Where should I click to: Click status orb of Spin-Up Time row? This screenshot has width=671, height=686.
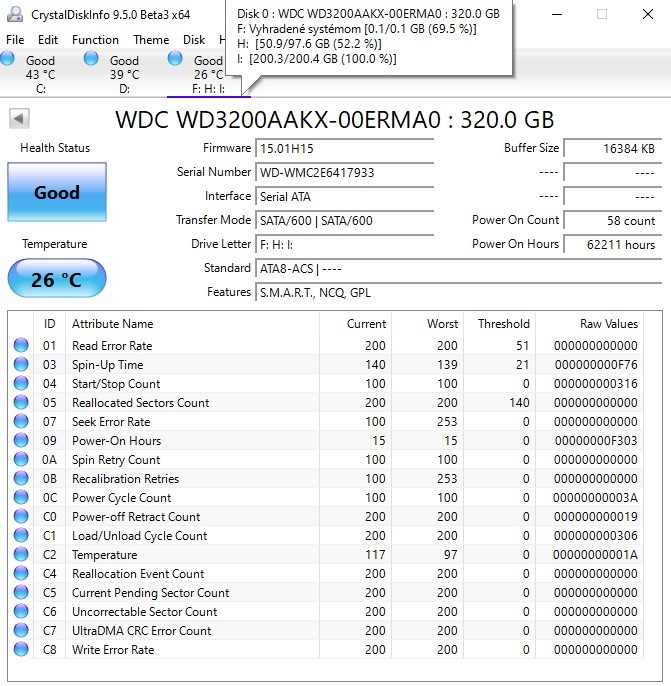click(x=21, y=364)
